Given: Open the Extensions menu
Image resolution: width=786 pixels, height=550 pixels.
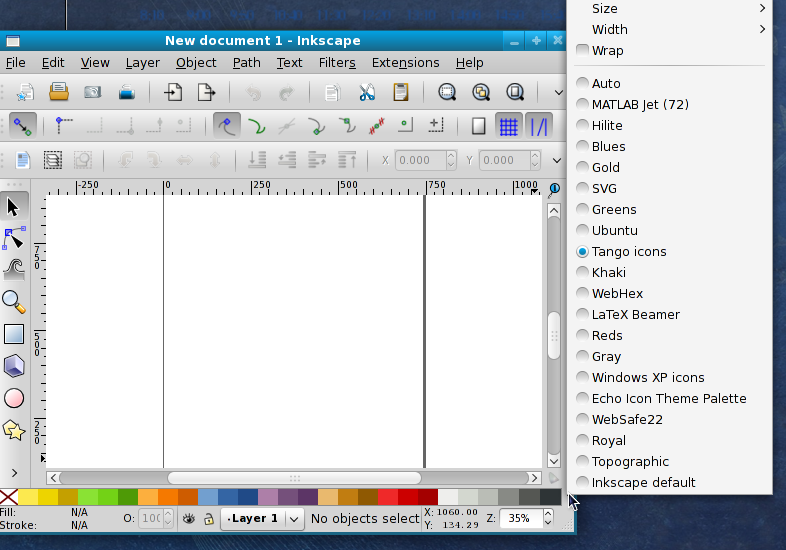Looking at the screenshot, I should 406,63.
